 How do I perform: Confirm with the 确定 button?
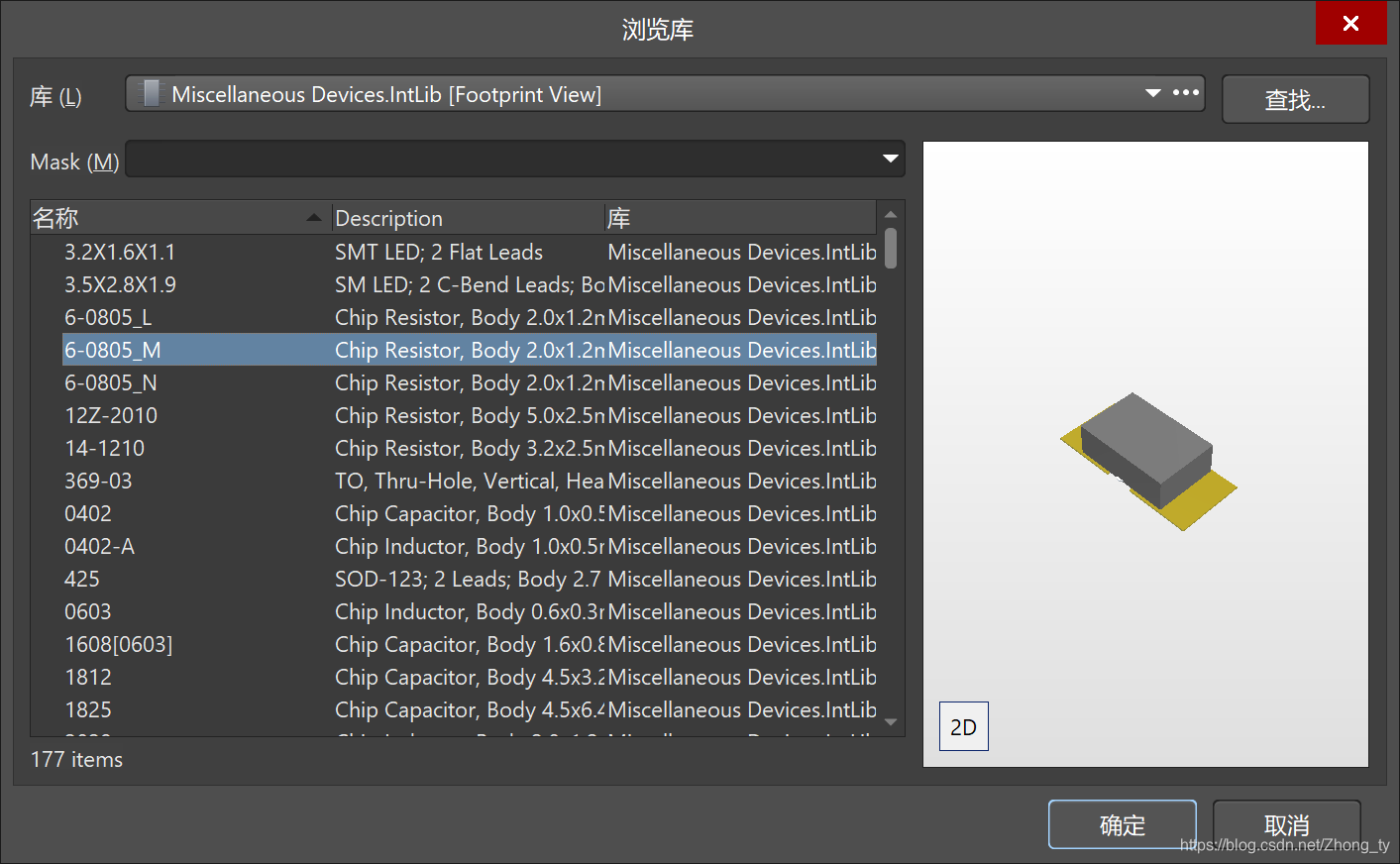1122,824
